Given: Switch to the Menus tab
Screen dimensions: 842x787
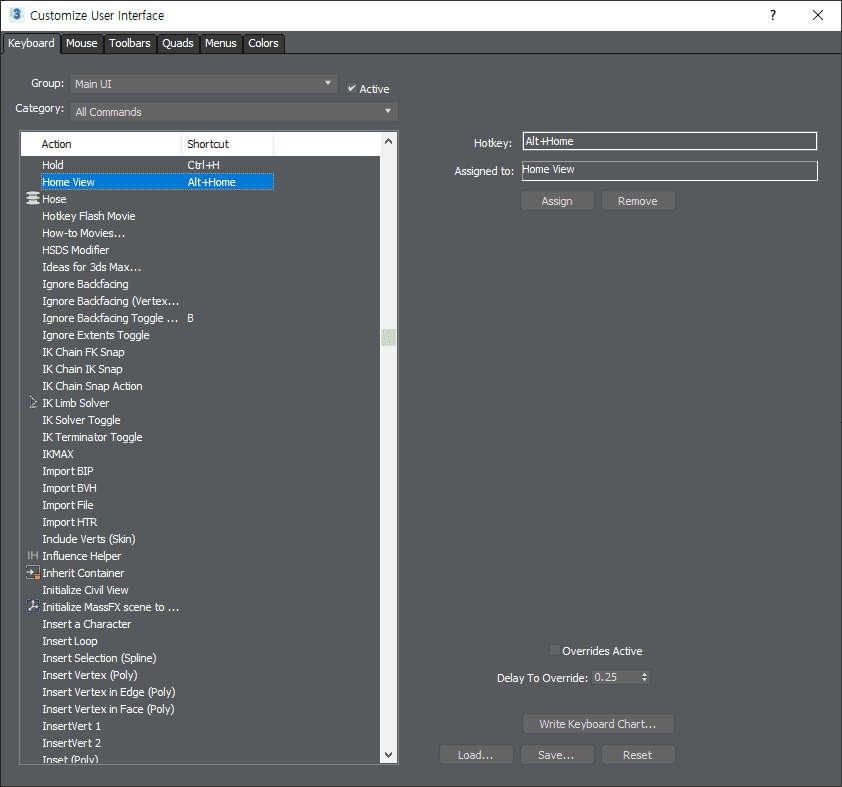Looking at the screenshot, I should (x=221, y=43).
